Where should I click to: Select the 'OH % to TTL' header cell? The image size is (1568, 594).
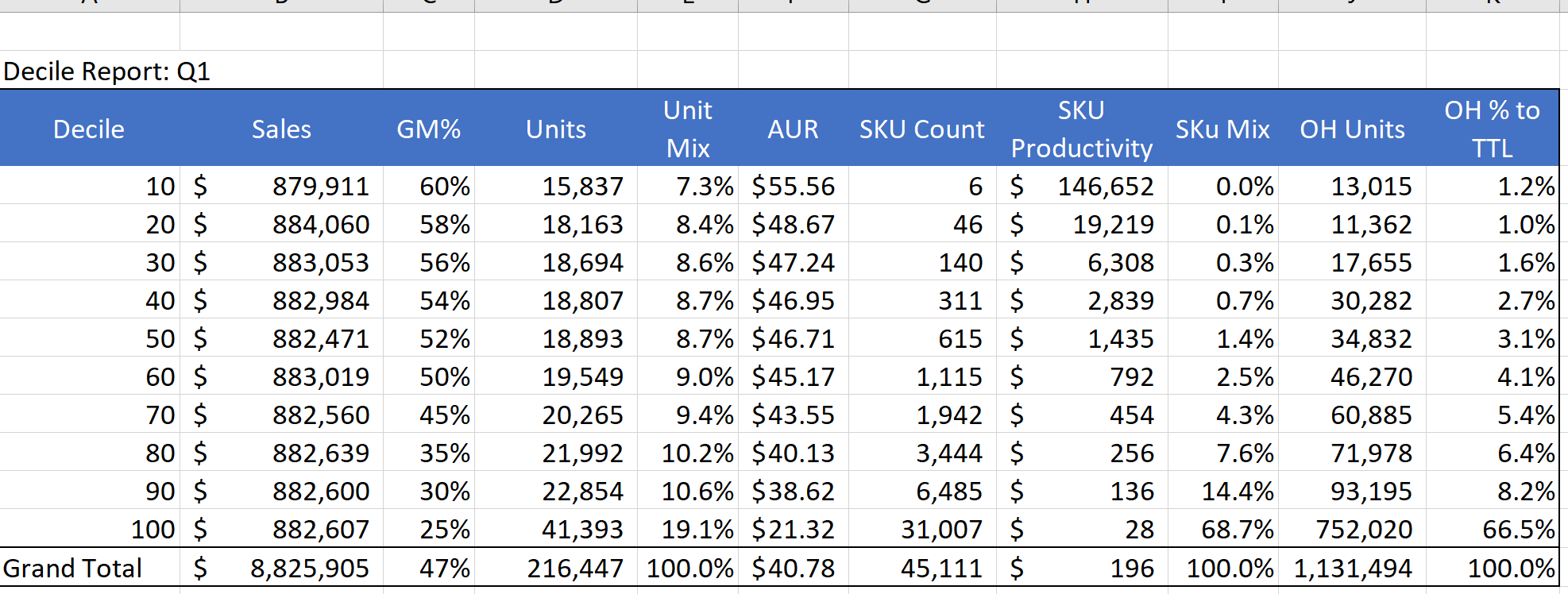(x=1493, y=129)
